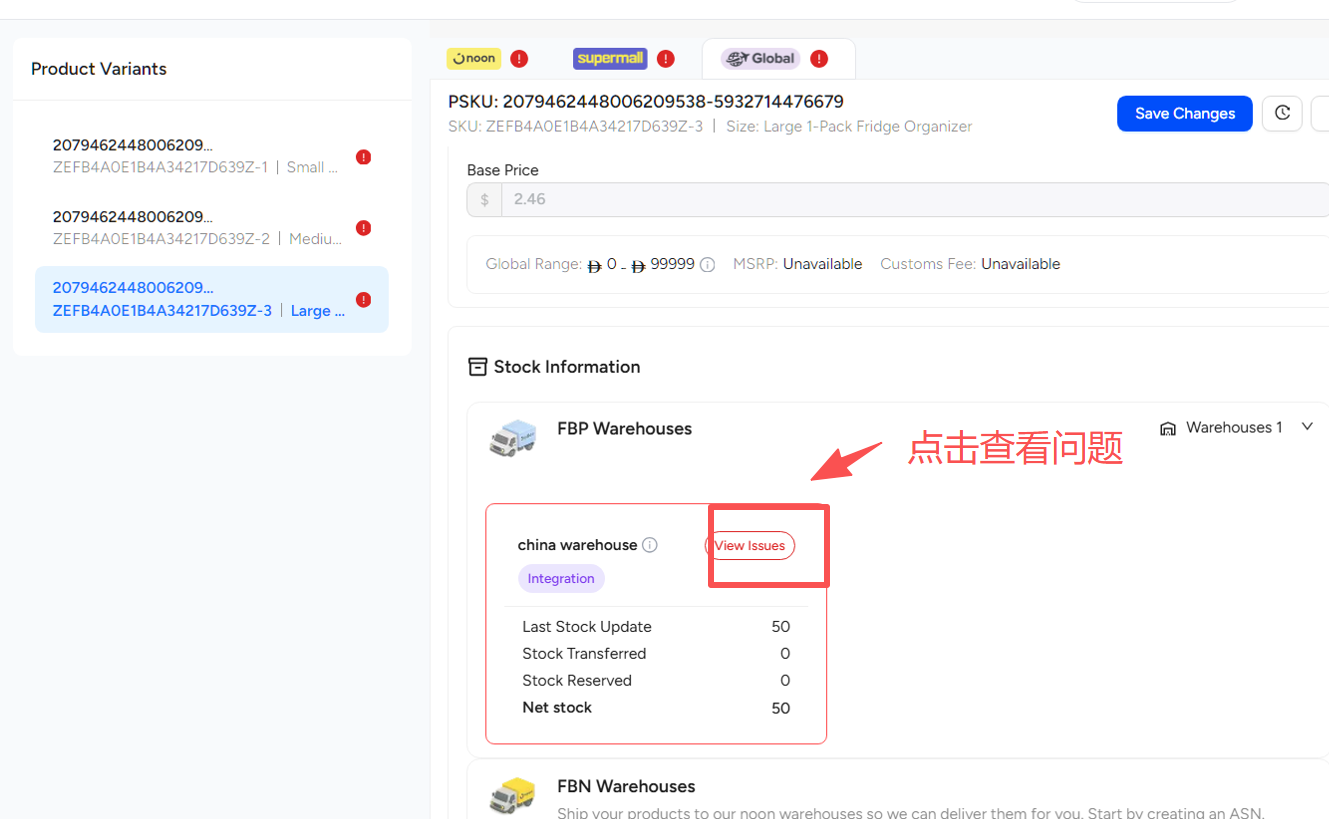
Task: Click the Stock Reserved value 0
Action: point(785,681)
